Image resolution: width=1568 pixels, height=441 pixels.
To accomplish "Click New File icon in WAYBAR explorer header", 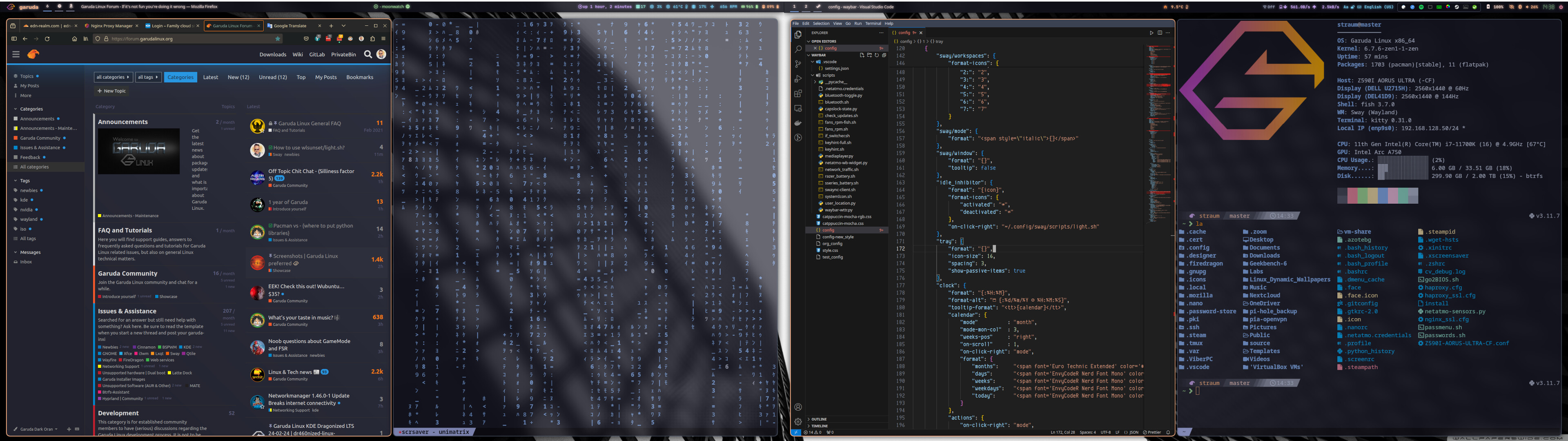I will pos(862,55).
